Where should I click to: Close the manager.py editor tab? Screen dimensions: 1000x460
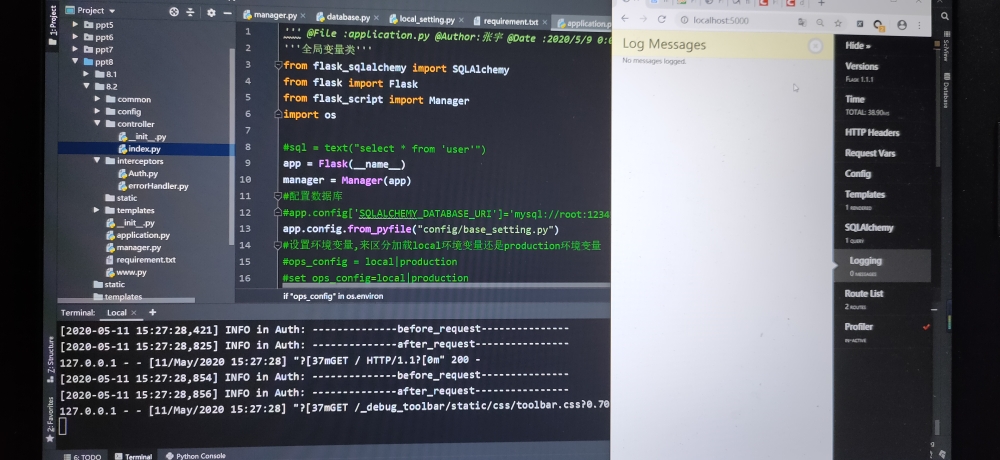click(x=302, y=16)
